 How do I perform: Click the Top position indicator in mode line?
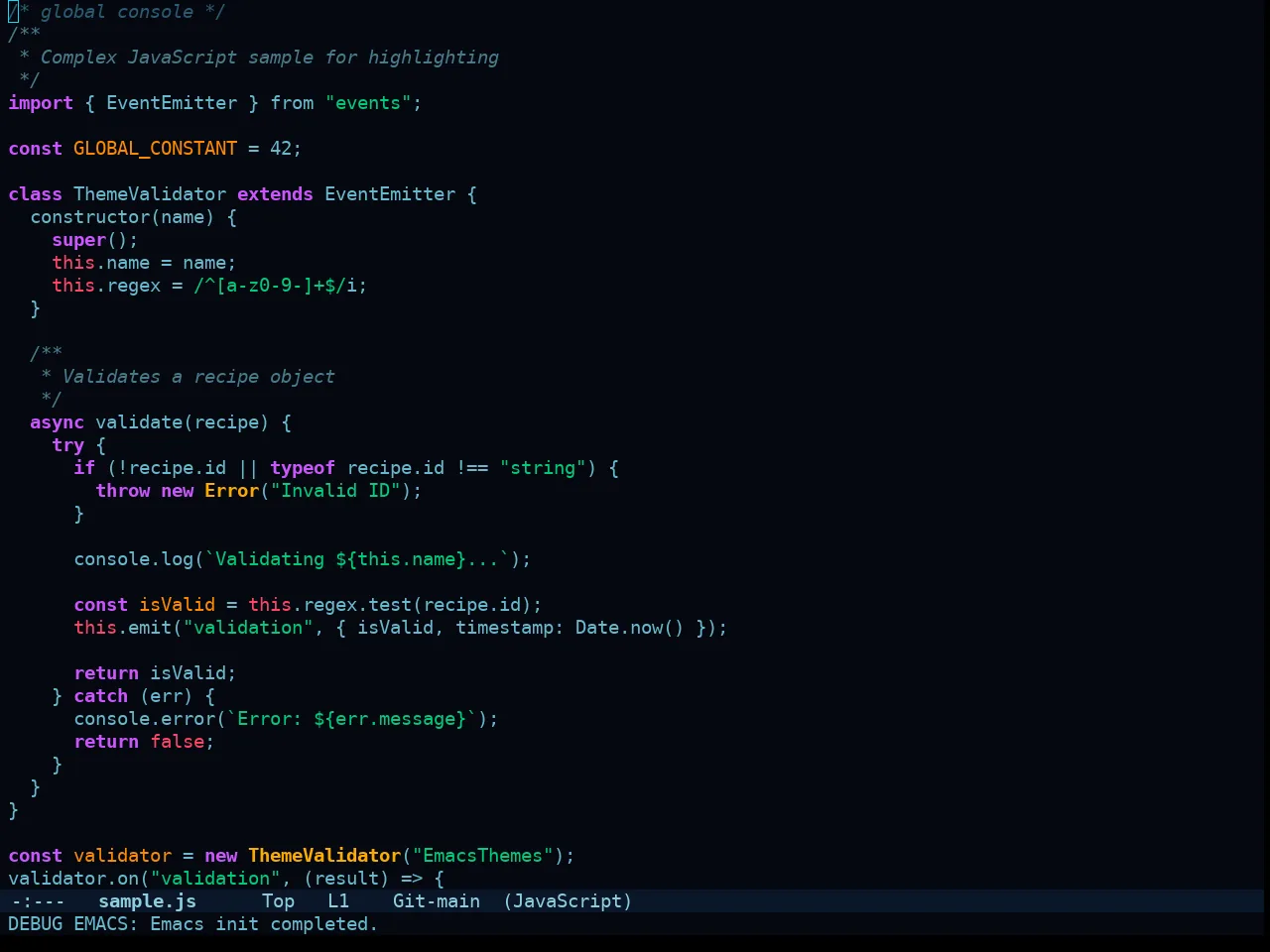coord(278,901)
